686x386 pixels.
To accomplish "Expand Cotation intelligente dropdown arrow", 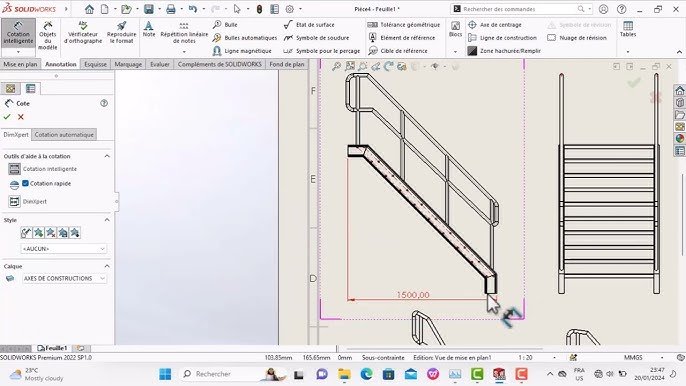I will (x=18, y=52).
